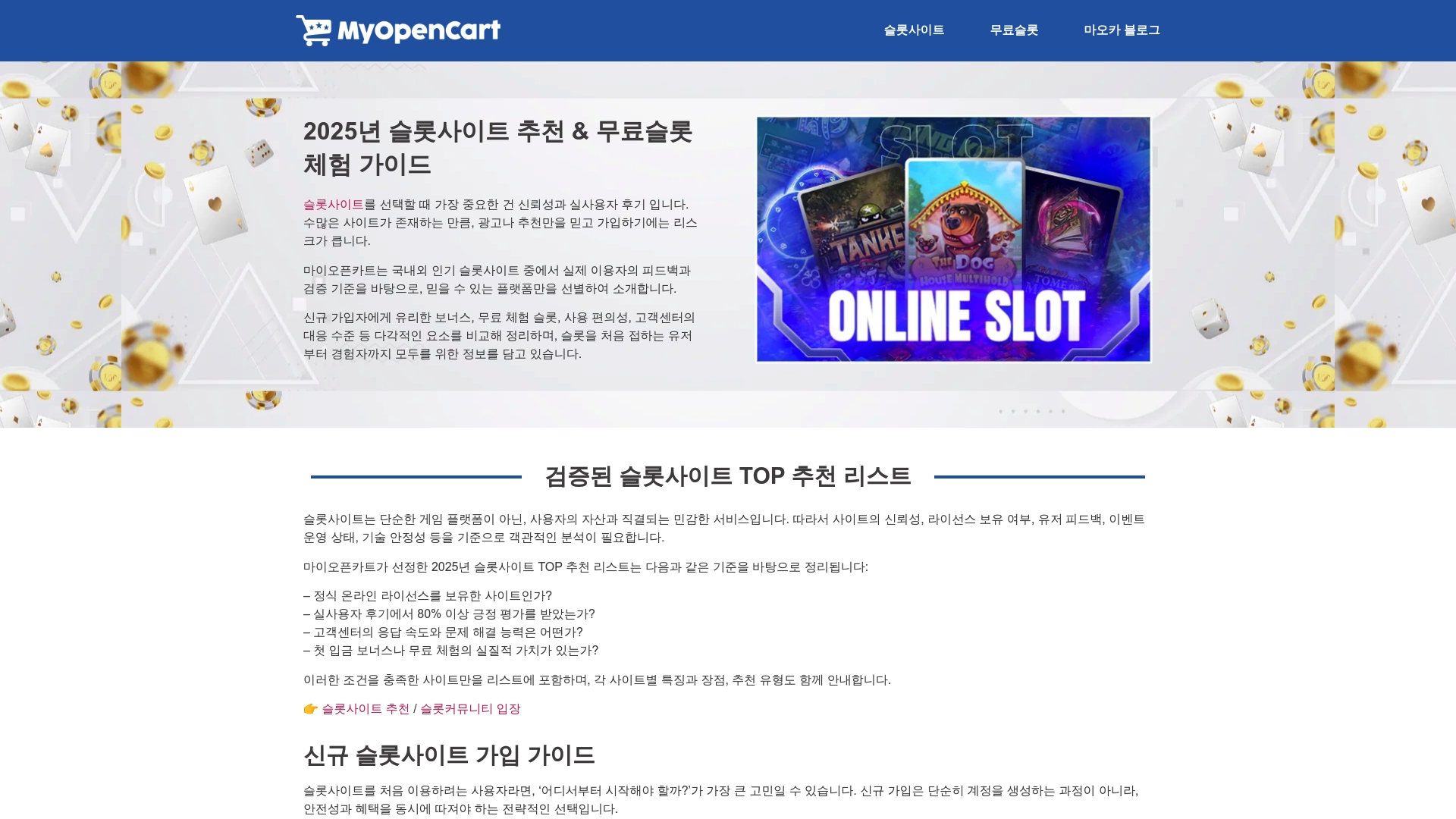Click the 신규 슬롯사이트 가입 가이드 heading

tap(449, 755)
